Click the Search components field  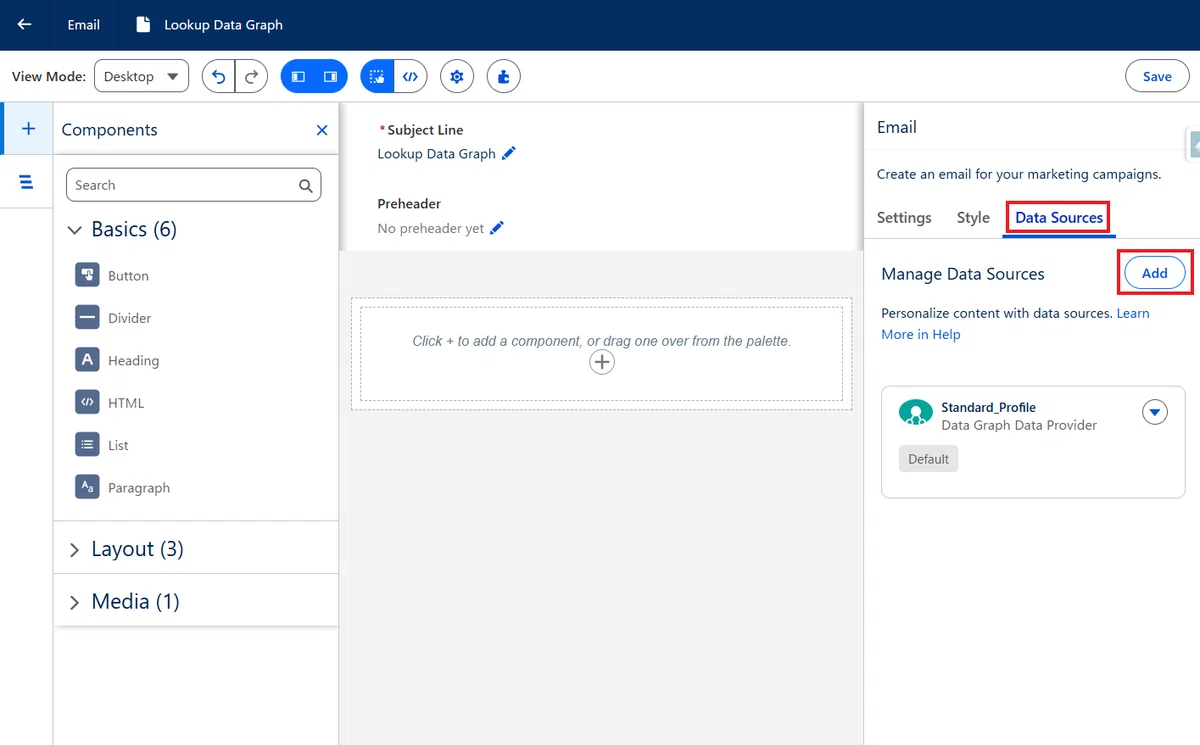[194, 185]
